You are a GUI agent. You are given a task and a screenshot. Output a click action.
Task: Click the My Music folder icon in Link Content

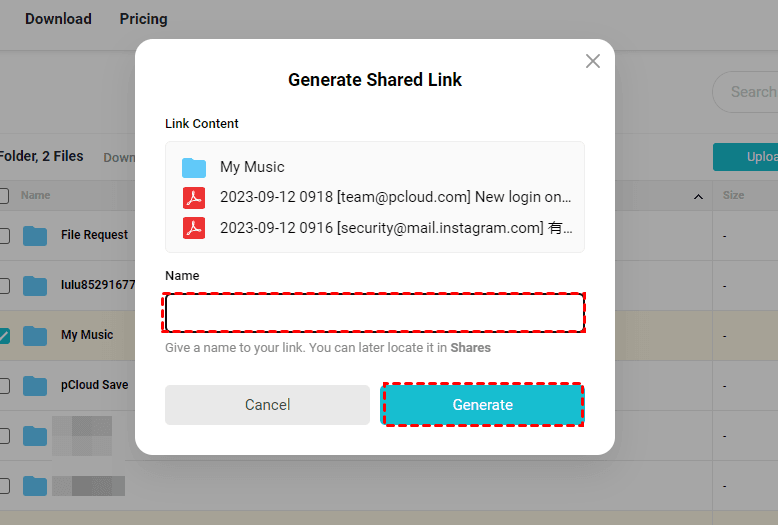194,167
